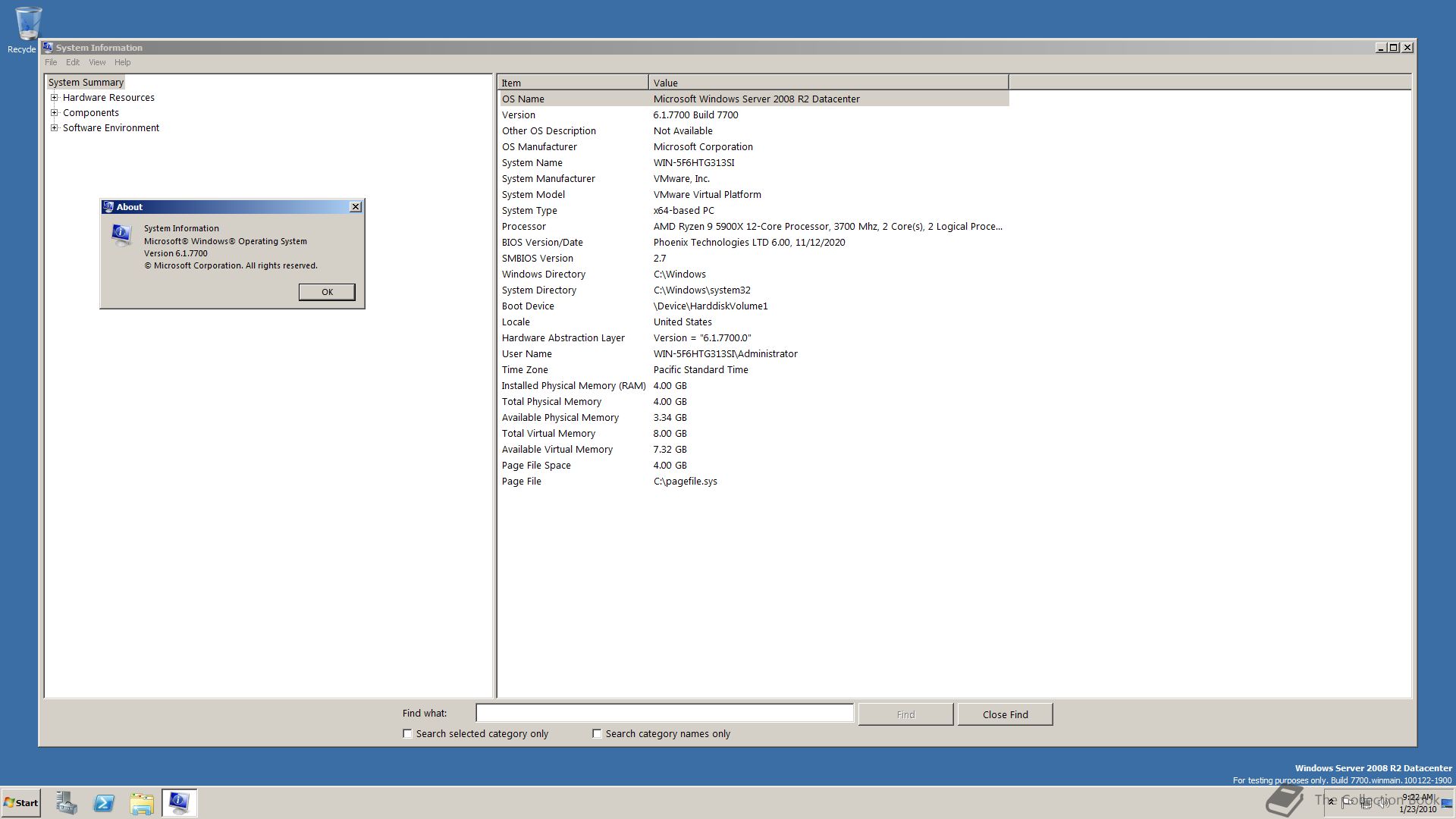Open Windows Explorer from the taskbar
Screen dimensions: 1456x819
pyautogui.click(x=142, y=802)
